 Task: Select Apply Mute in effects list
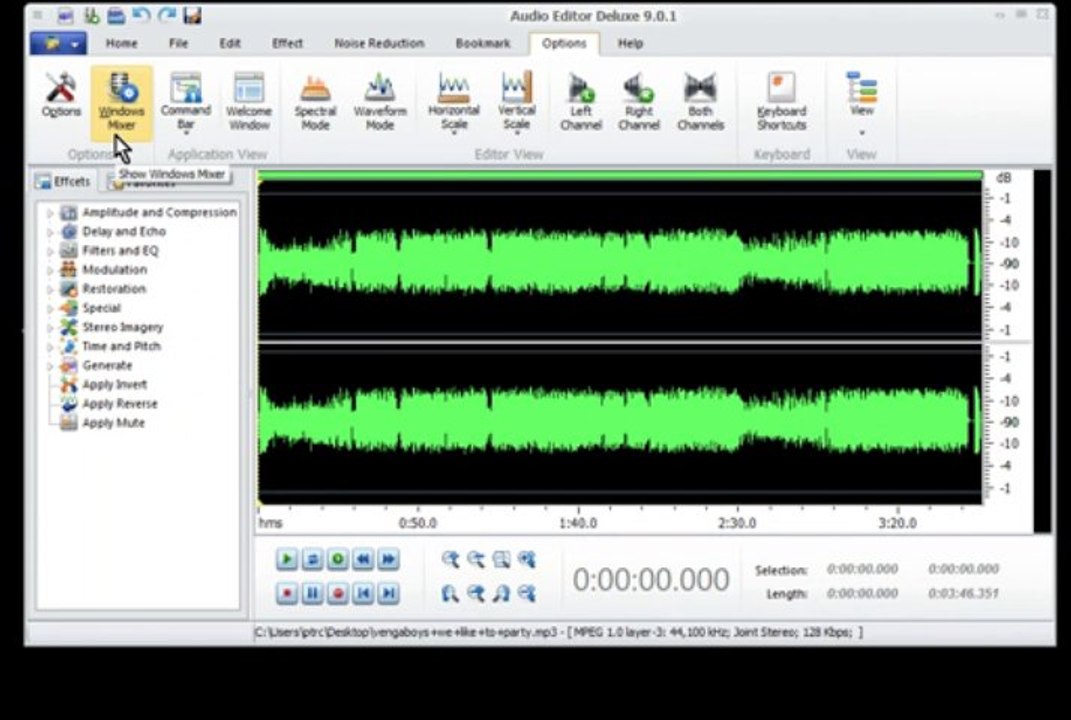(113, 423)
